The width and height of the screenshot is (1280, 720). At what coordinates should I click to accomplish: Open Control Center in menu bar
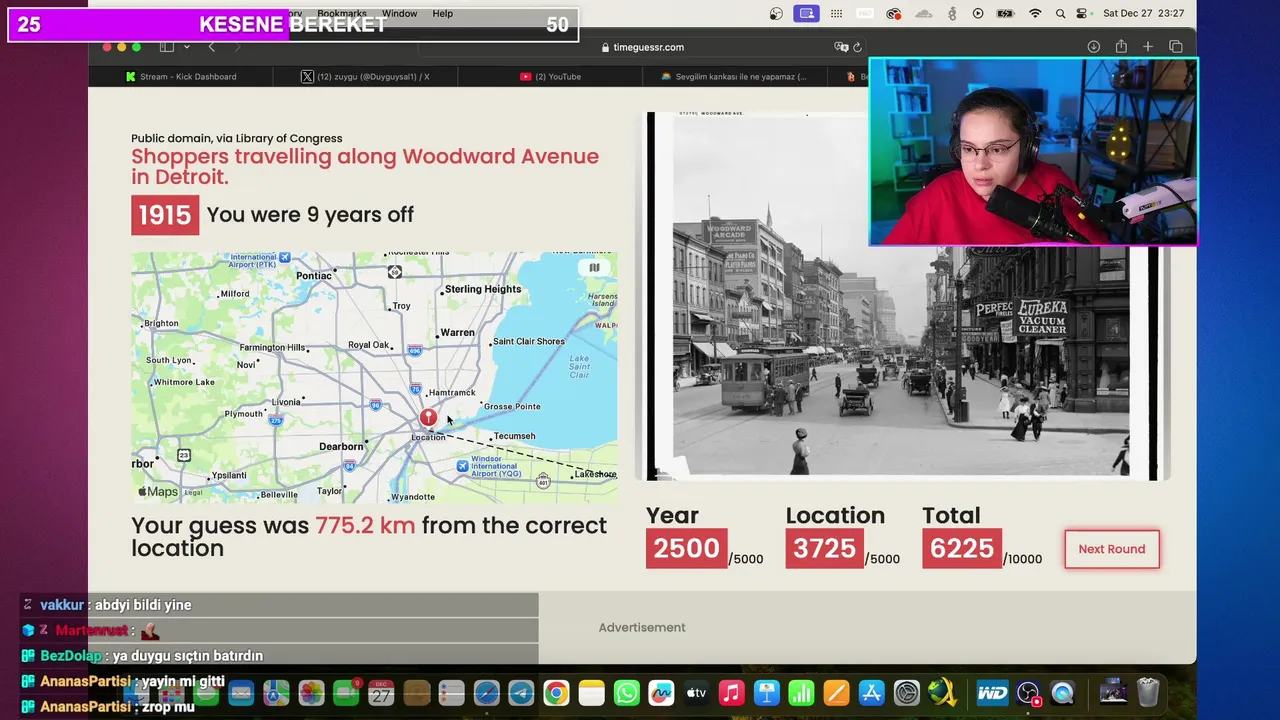click(x=1083, y=14)
